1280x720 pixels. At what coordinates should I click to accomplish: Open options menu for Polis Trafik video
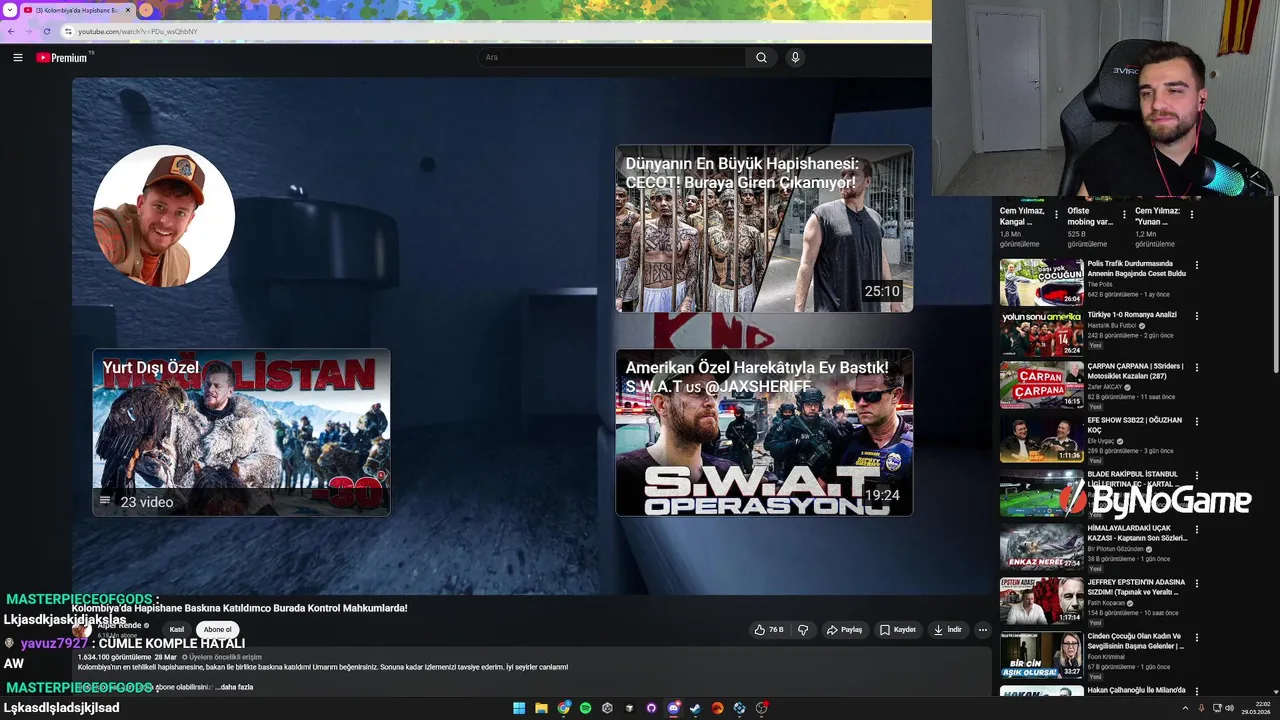(x=1196, y=265)
